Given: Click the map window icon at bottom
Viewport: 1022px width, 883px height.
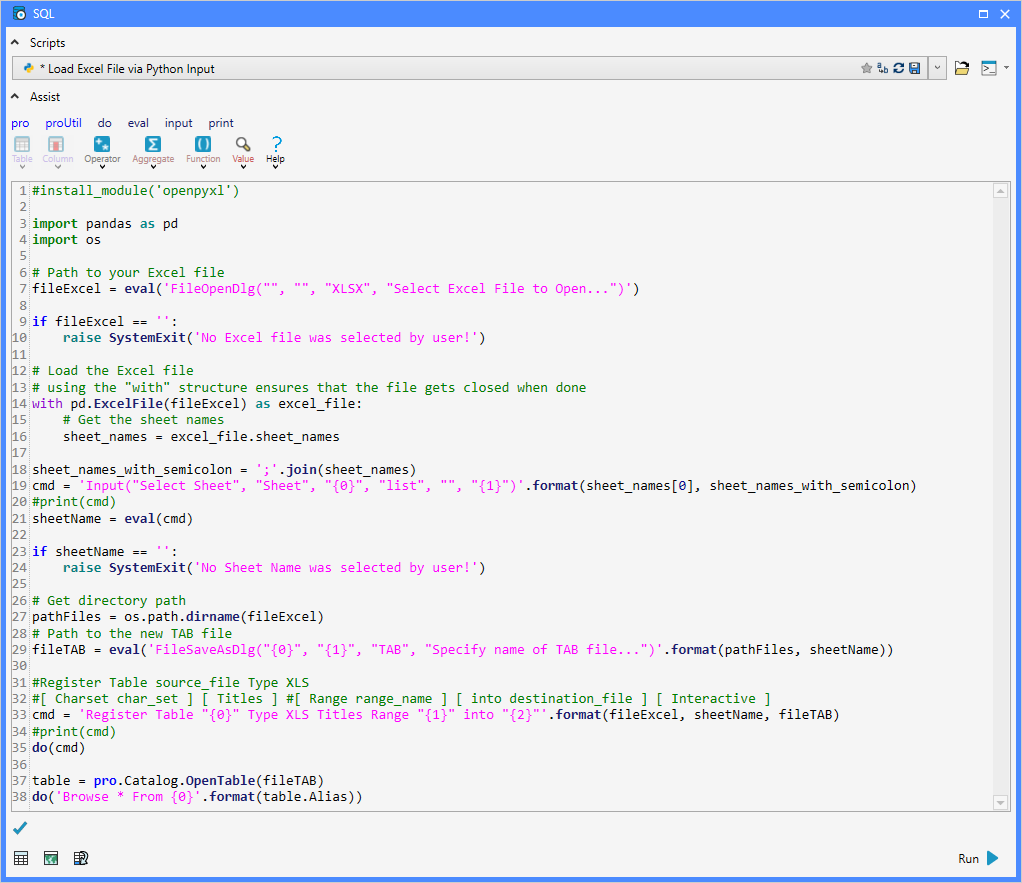Looking at the screenshot, I should [x=51, y=858].
